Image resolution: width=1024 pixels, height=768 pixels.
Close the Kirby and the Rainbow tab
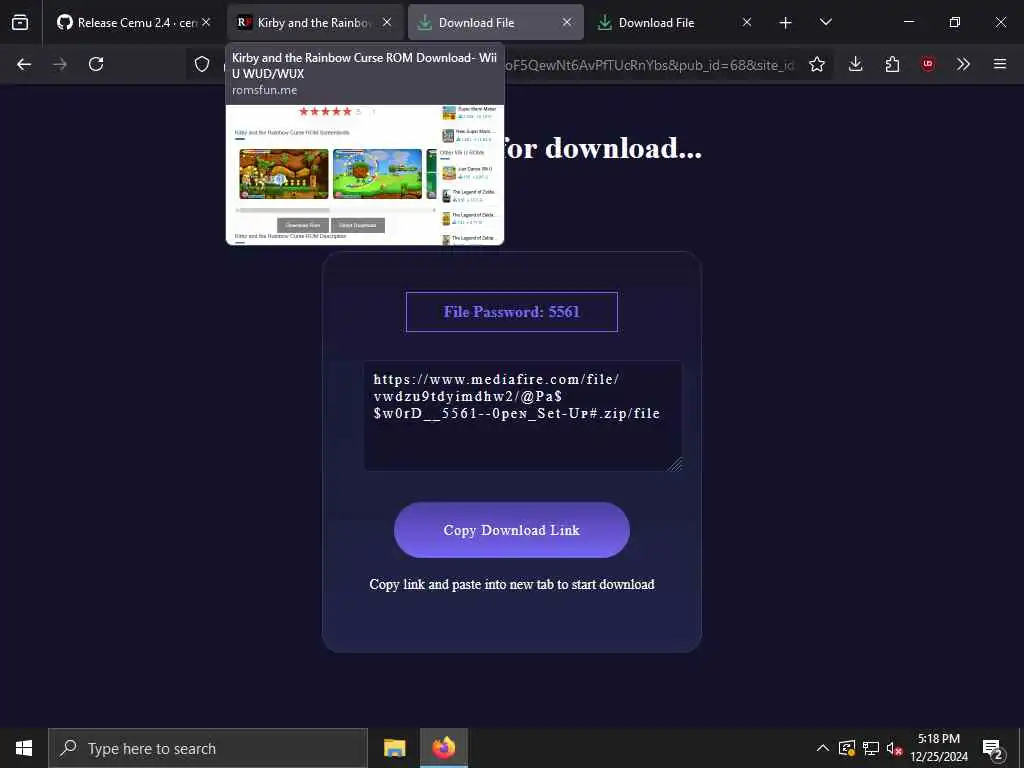[x=387, y=22]
